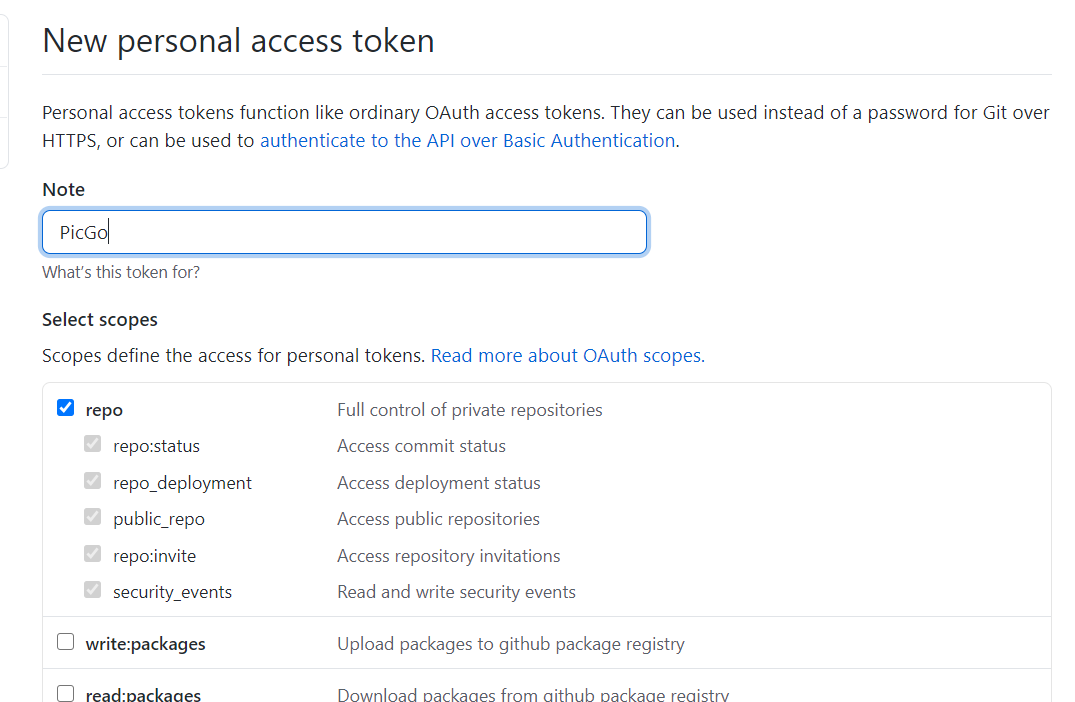Viewport: 1075px width, 702px height.
Task: Open Read more about OAuth scopes link
Action: pyautogui.click(x=567, y=356)
